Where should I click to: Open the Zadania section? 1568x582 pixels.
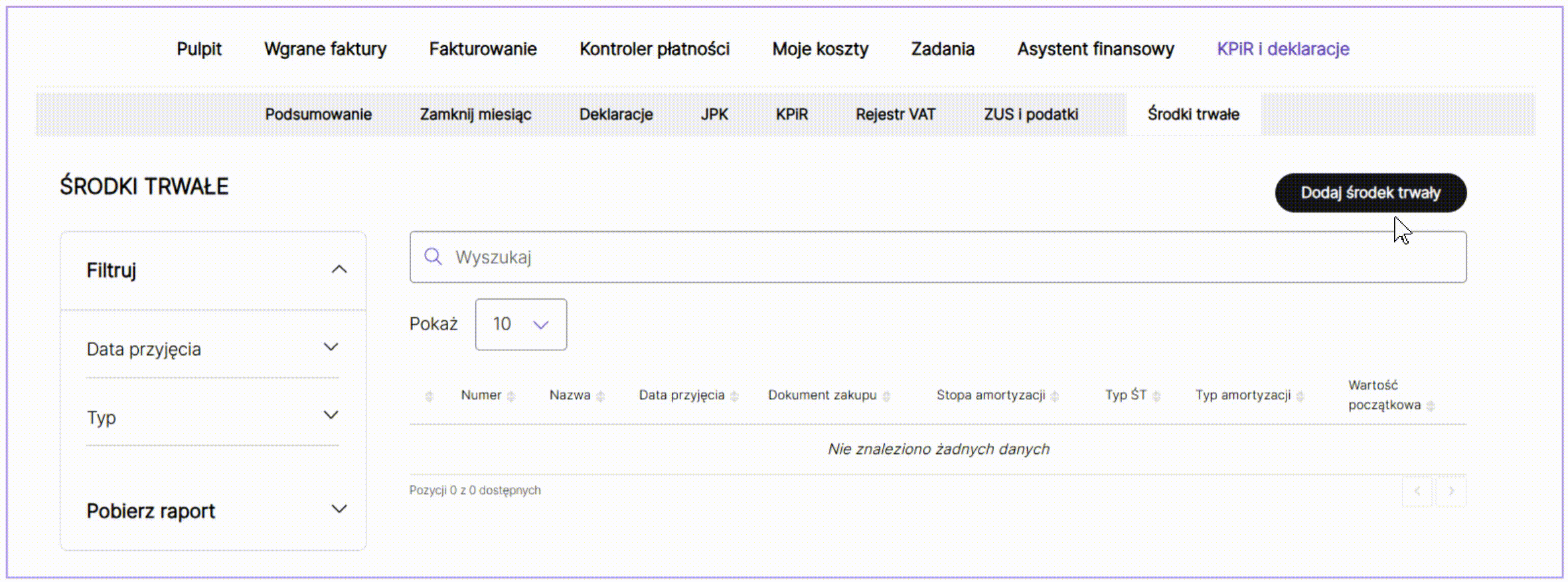coord(943,48)
